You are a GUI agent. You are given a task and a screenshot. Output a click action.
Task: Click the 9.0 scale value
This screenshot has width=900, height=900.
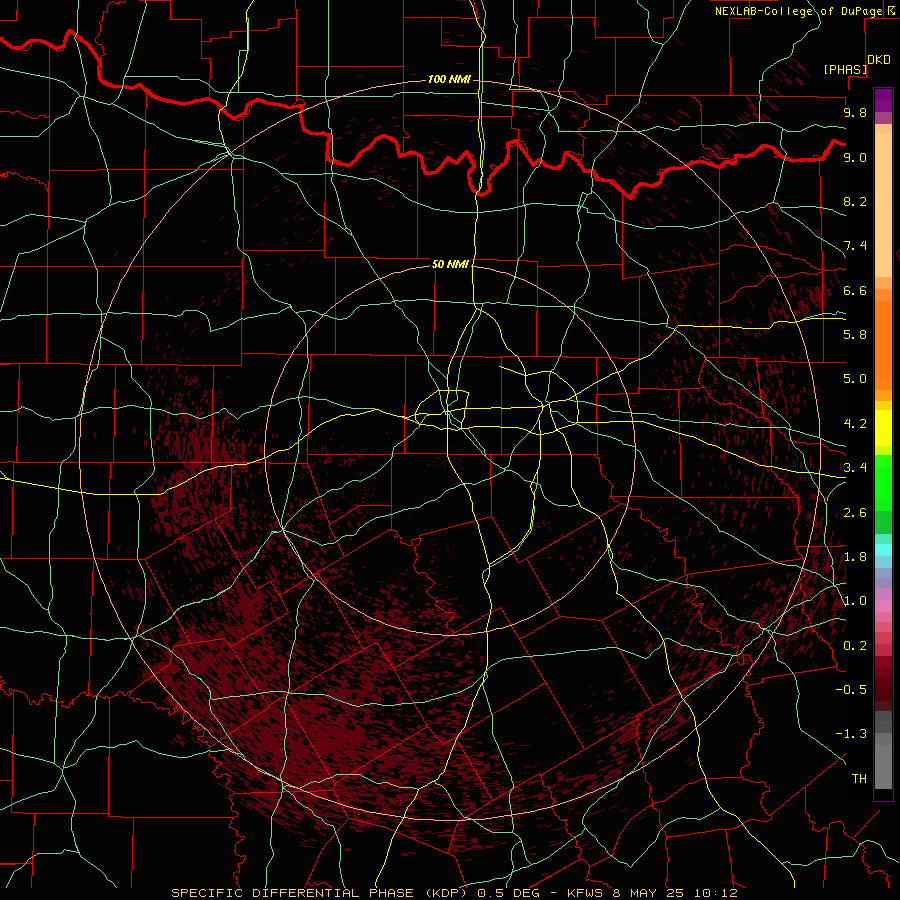click(855, 157)
